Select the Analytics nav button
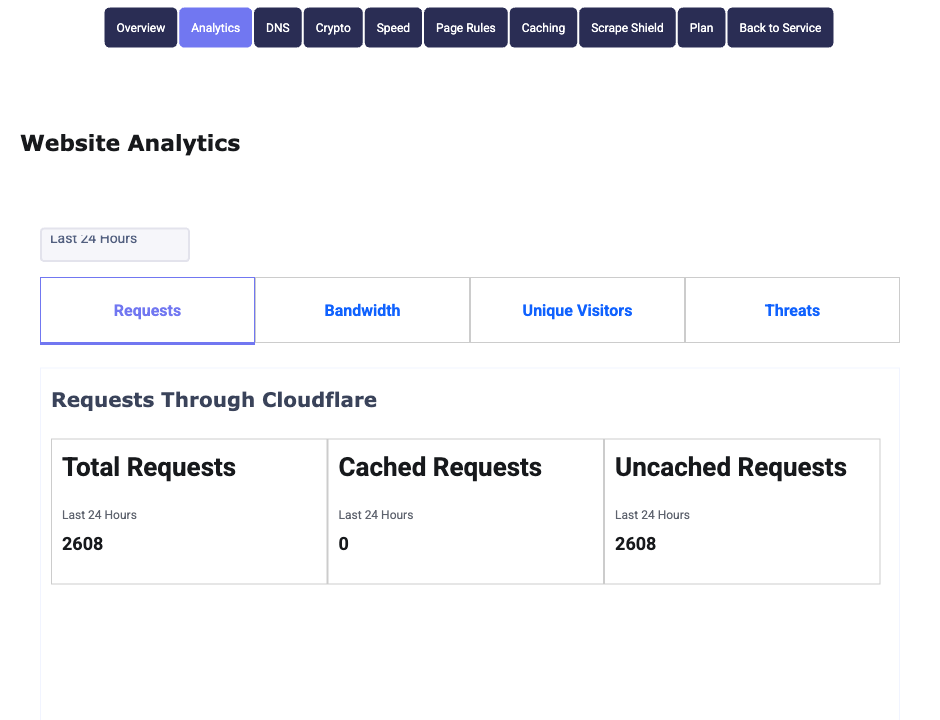The image size is (940, 720). pos(215,28)
